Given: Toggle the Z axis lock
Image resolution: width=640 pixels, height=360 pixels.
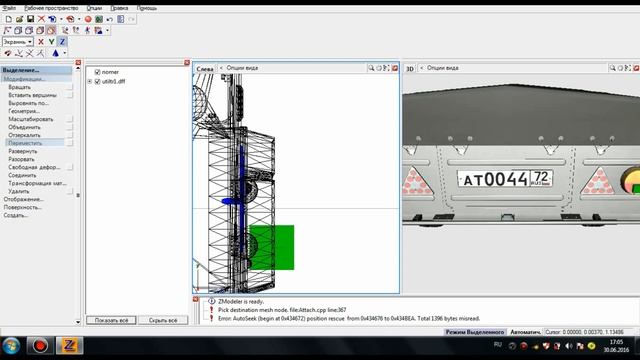Looking at the screenshot, I should (62, 42).
